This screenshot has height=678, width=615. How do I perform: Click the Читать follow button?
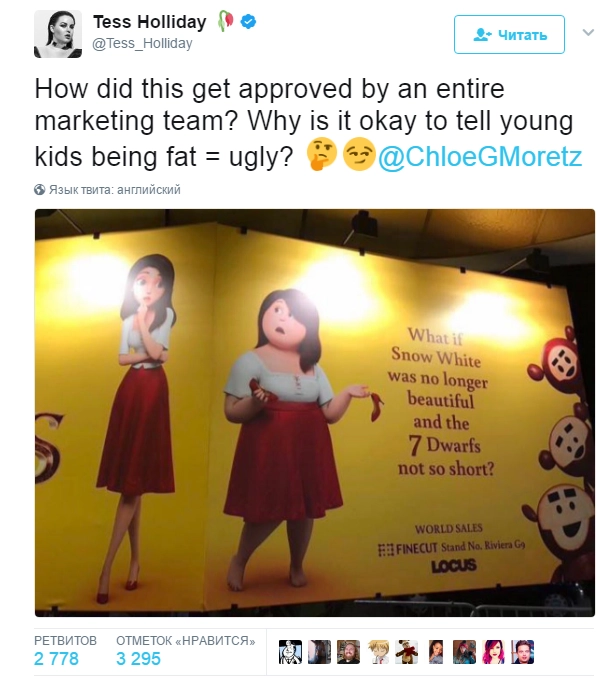click(x=509, y=35)
